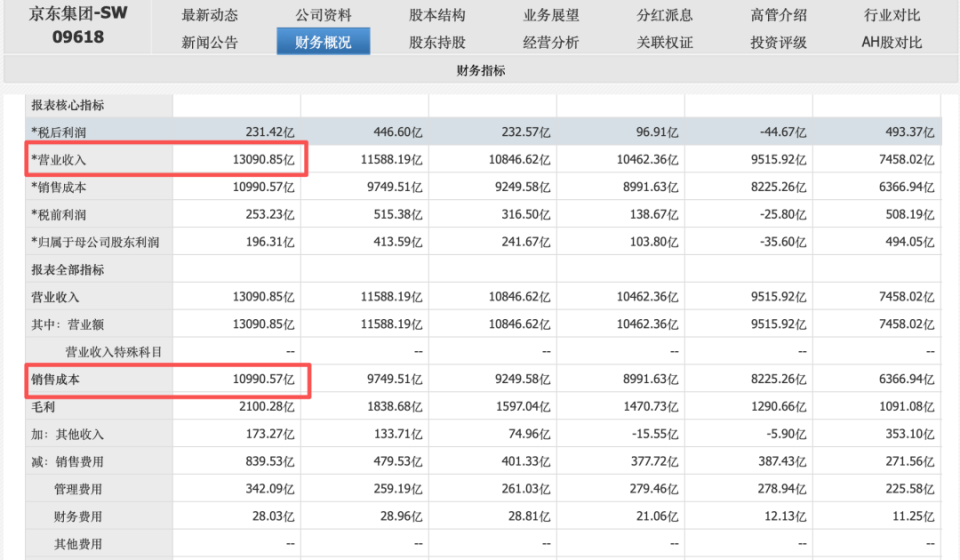Viewport: 960px width, 560px height.
Task: Click the 1838.68亿 毛利 value
Action: pyautogui.click(x=395, y=407)
